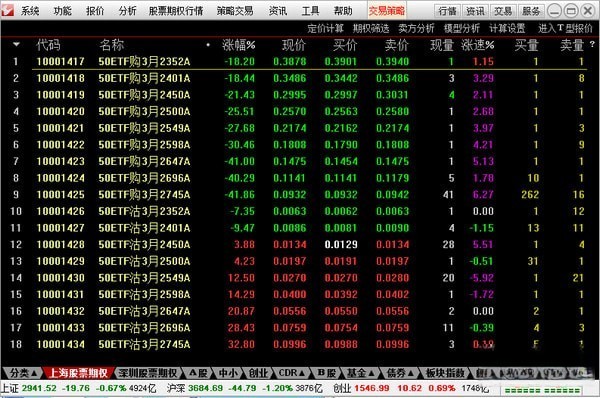The height and width of the screenshot is (398, 600).
Task: Click the question mark help icon
Action: [x=592, y=44]
